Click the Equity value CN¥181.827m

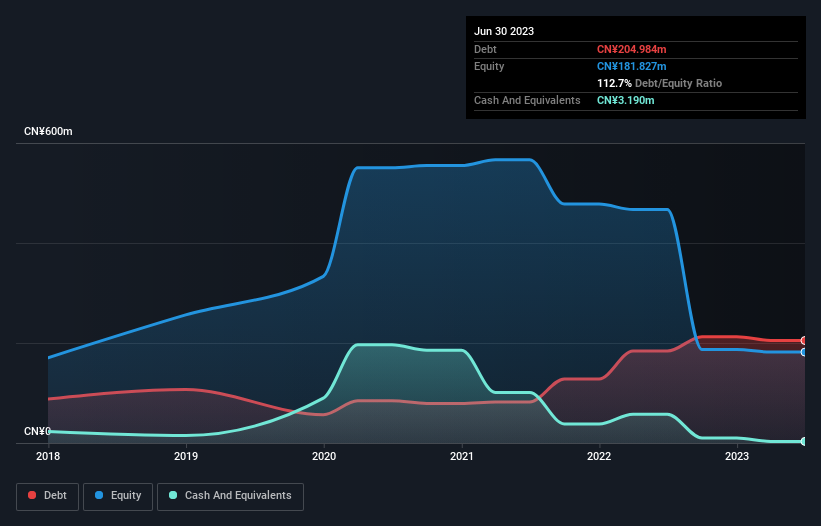click(x=631, y=66)
